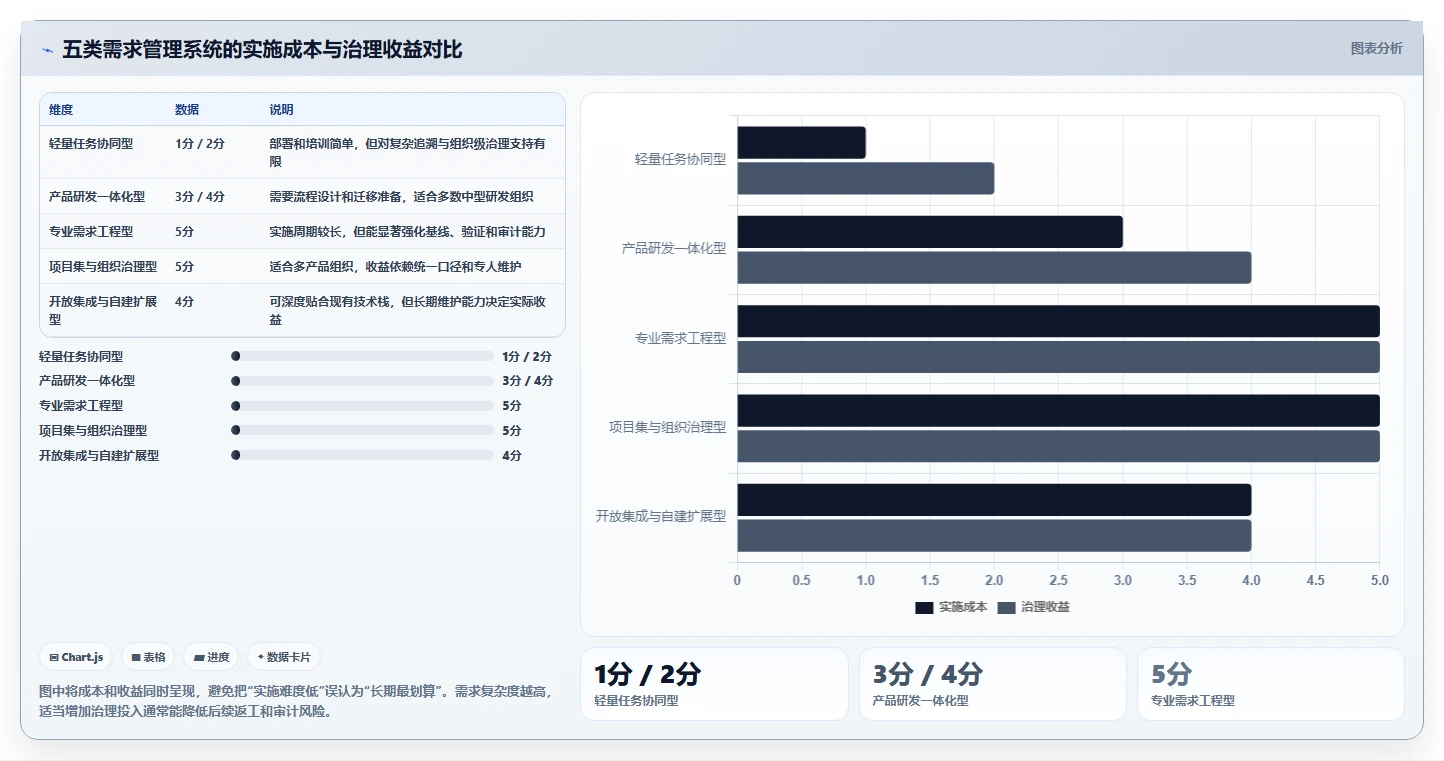The height and width of the screenshot is (761, 1444).
Task: Open the 5分 专业需求工程型 data card
Action: pyautogui.click(x=1271, y=684)
